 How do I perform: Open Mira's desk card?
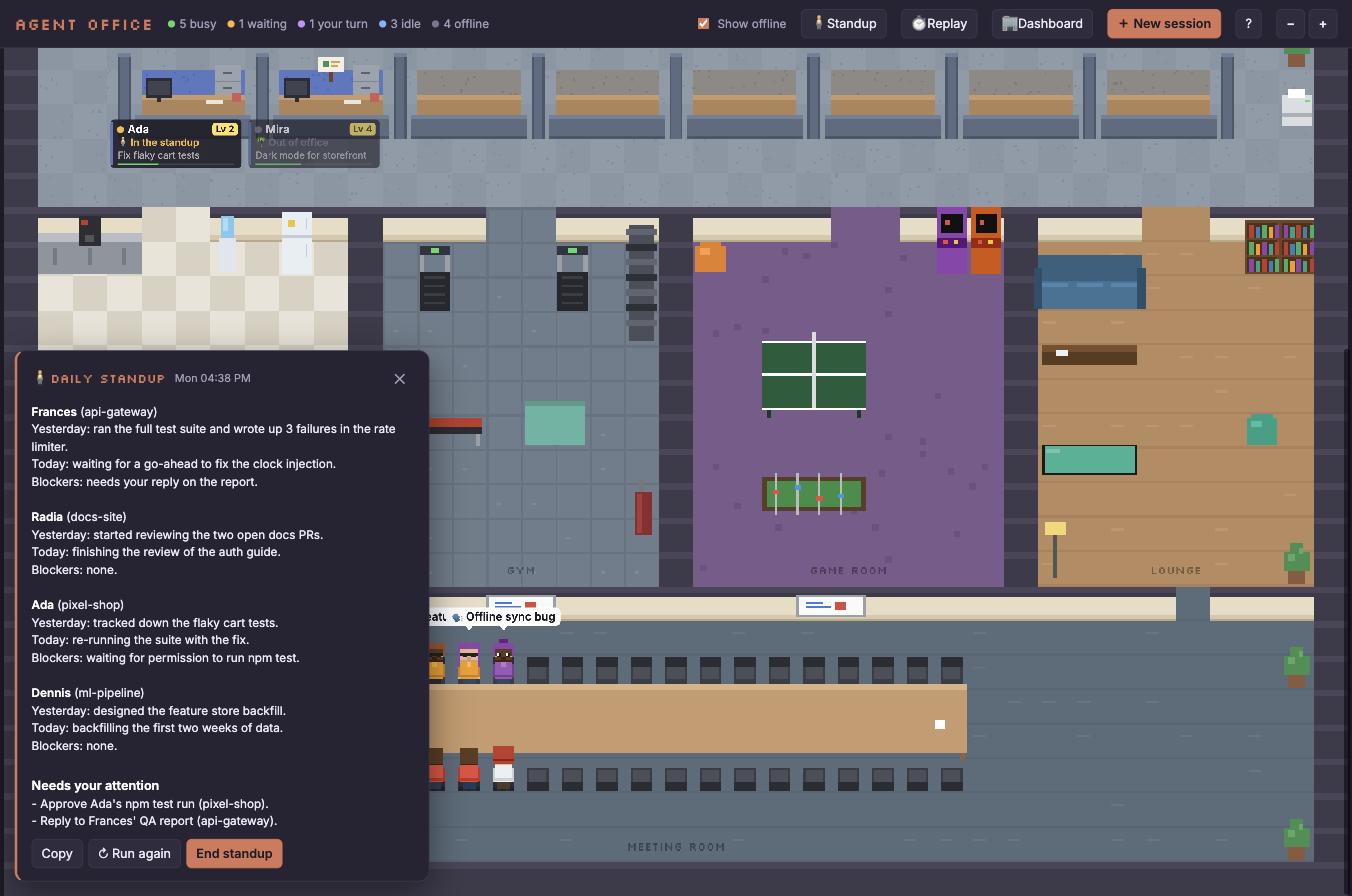pyautogui.click(x=314, y=143)
